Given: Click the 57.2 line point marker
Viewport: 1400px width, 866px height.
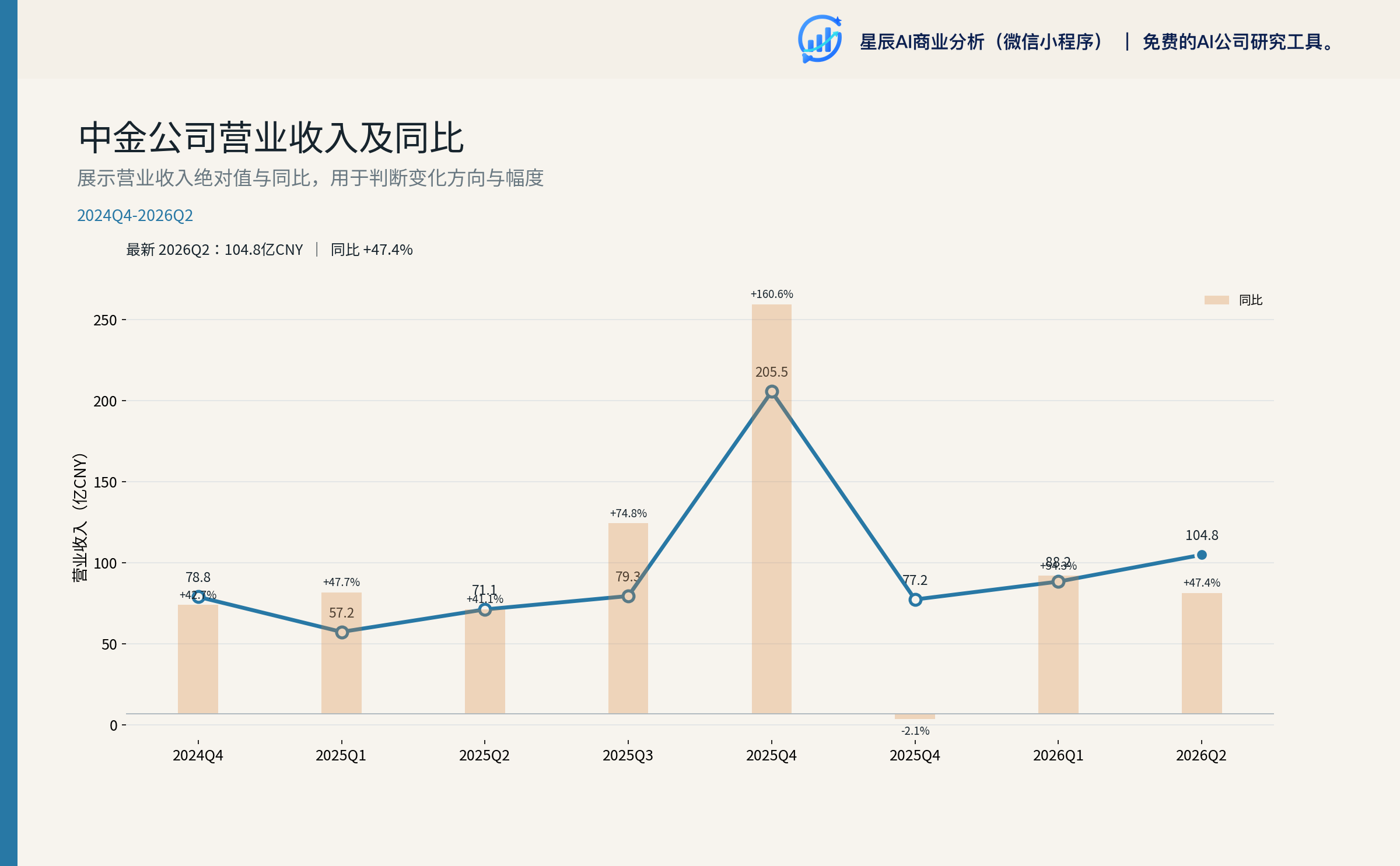Looking at the screenshot, I should point(342,632).
